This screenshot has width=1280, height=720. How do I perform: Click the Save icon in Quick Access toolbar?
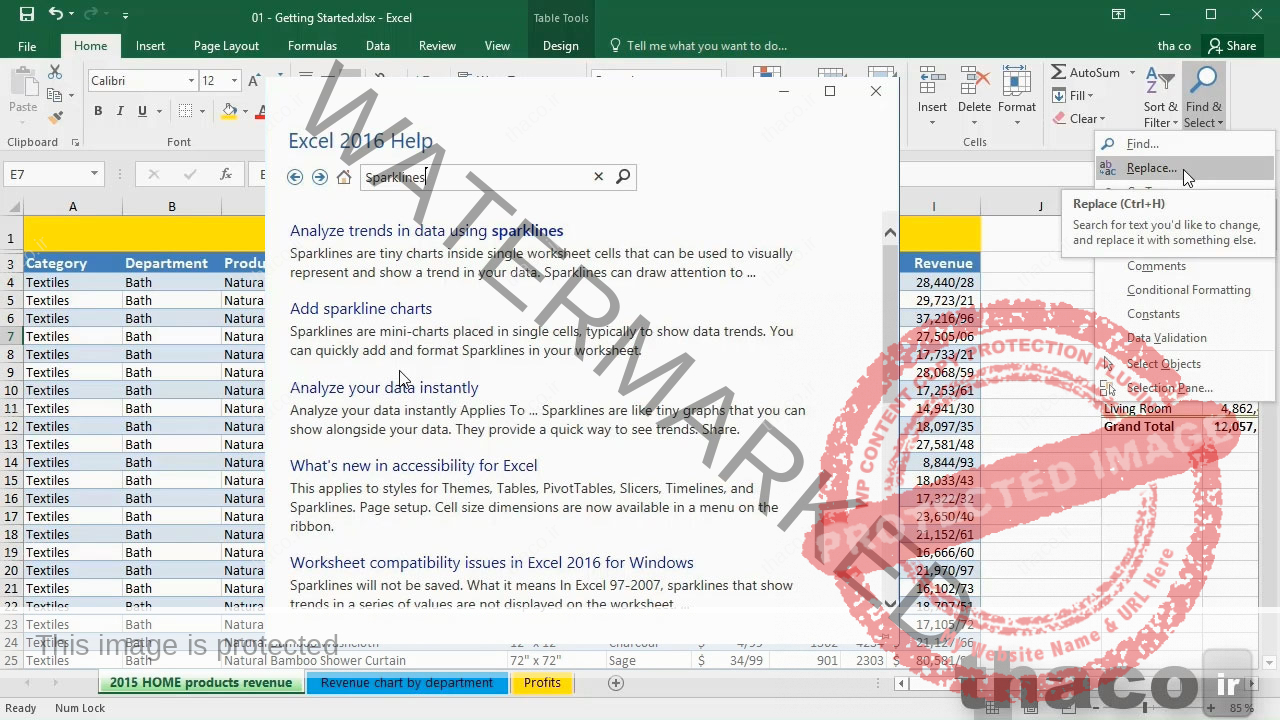point(27,15)
